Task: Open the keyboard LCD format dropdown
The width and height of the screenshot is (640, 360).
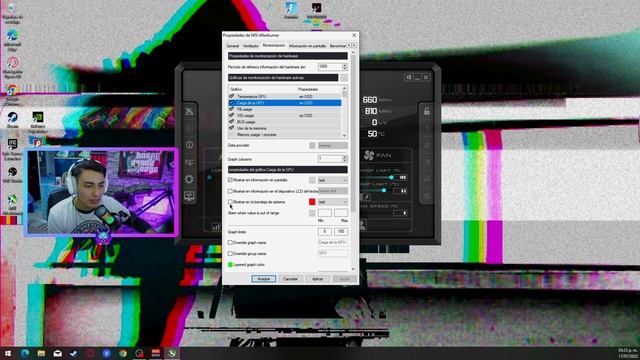Action: [x=333, y=191]
